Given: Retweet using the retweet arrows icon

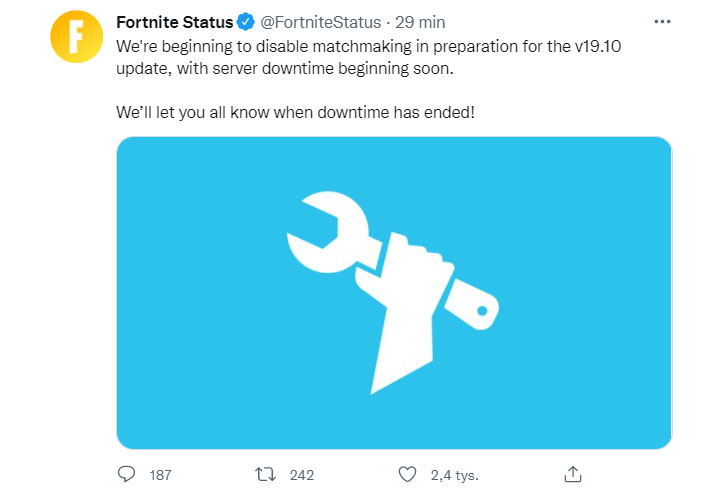Looking at the screenshot, I should coord(265,474).
